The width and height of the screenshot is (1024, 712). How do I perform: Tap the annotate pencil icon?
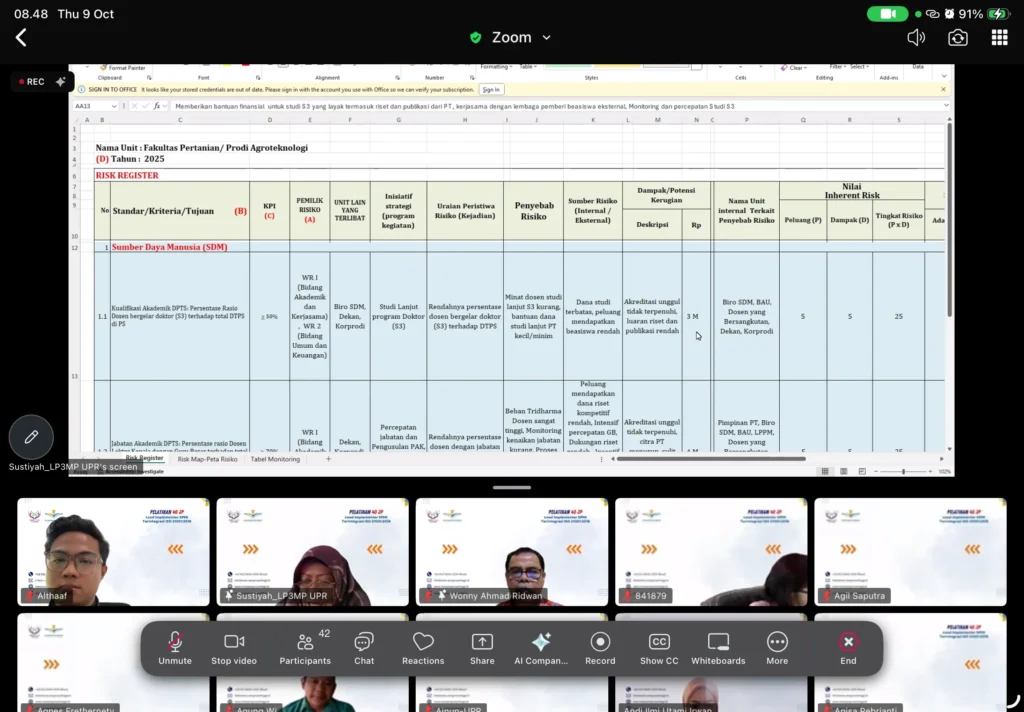coord(31,437)
